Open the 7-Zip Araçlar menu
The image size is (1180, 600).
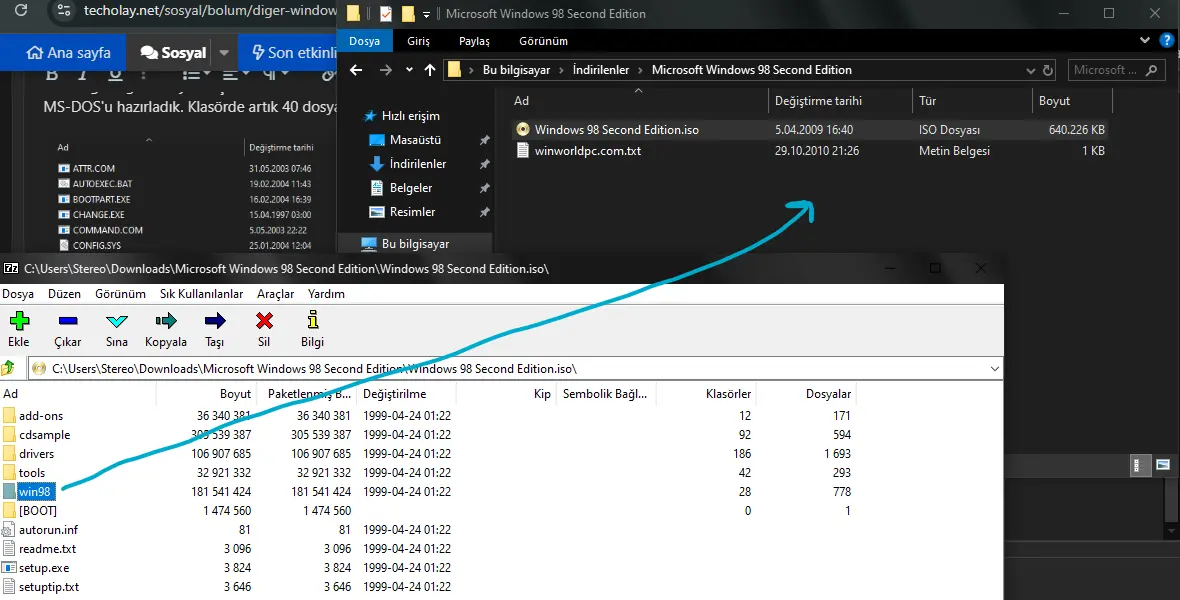point(275,294)
